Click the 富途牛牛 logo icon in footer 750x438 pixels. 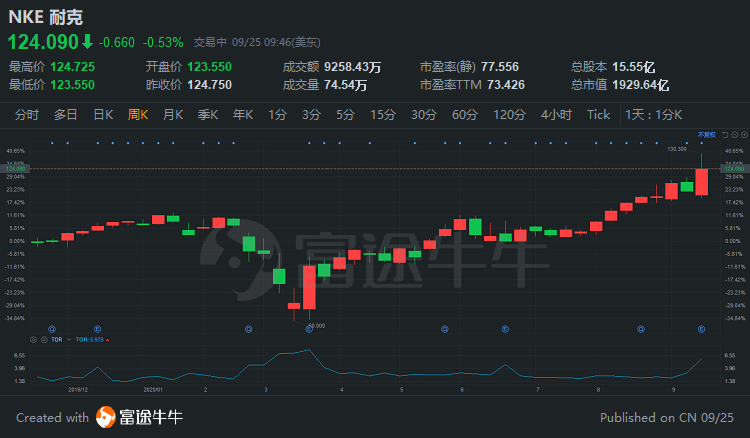click(105, 417)
